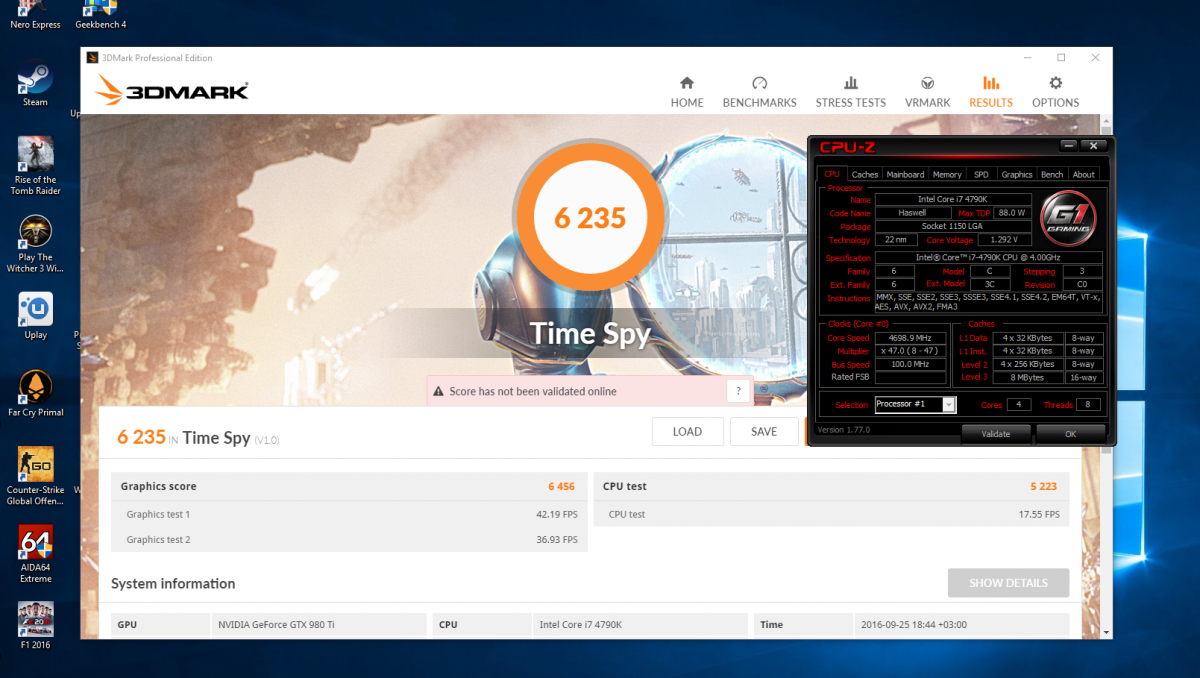Open the VRMARK section

(928, 91)
